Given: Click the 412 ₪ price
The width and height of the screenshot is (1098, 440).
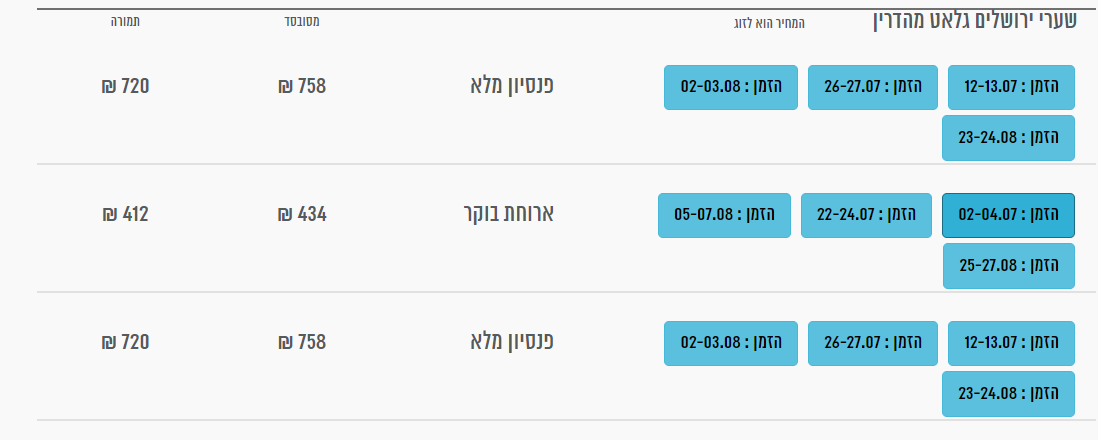Looking at the screenshot, I should point(125,213).
